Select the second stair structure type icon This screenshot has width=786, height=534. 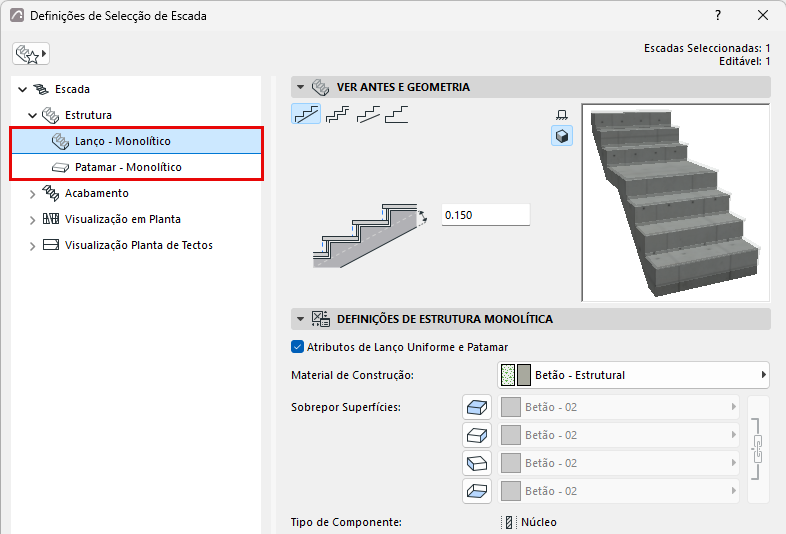coord(337,114)
